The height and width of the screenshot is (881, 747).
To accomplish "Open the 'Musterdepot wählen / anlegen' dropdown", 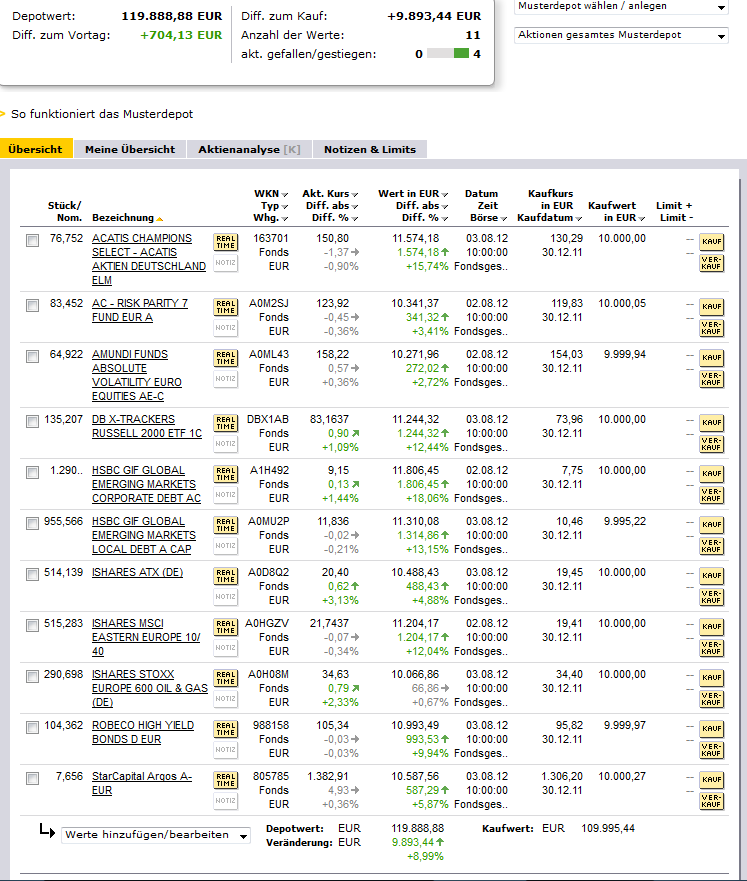I will pos(622,7).
